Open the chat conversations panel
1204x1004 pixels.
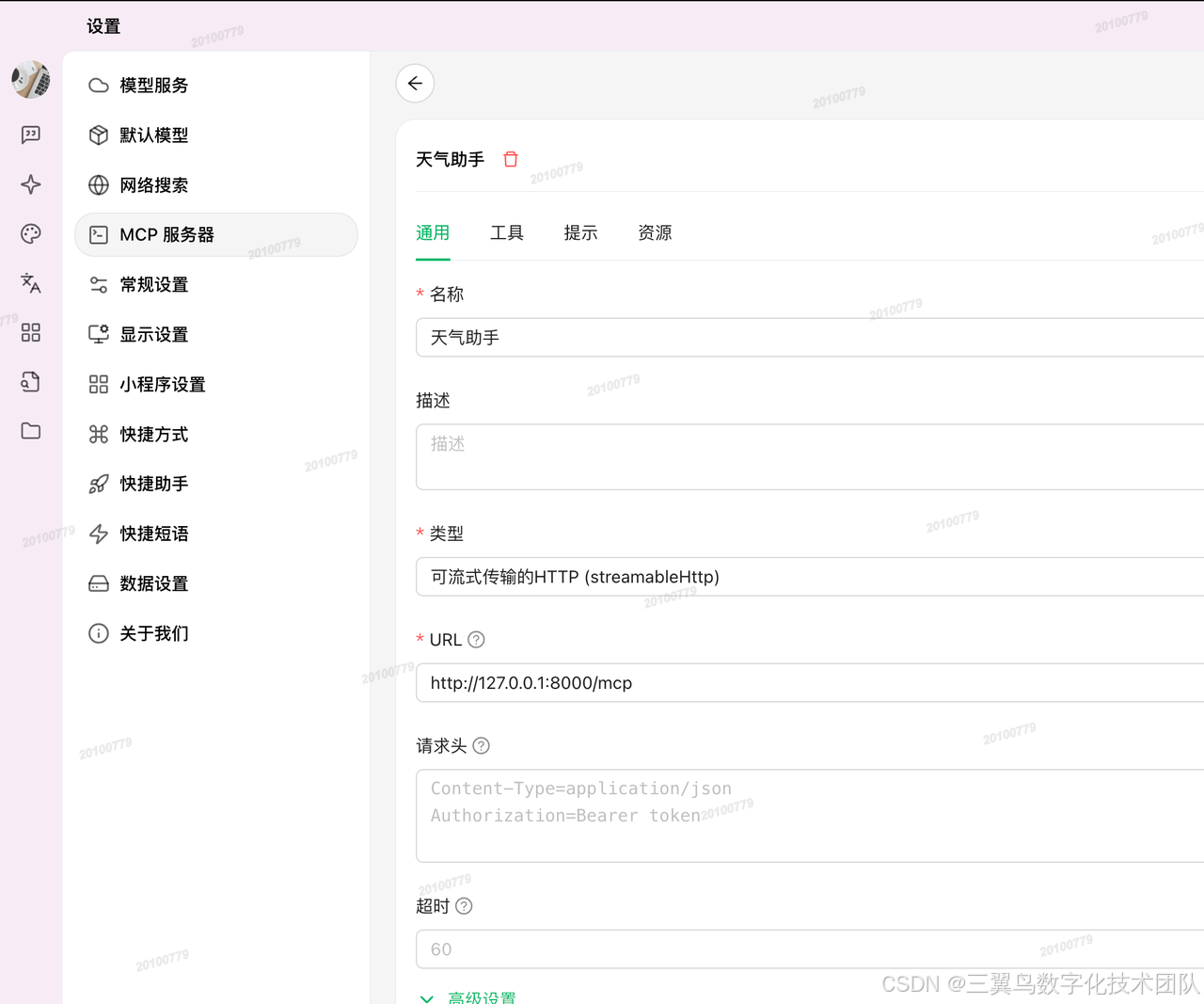coord(30,135)
